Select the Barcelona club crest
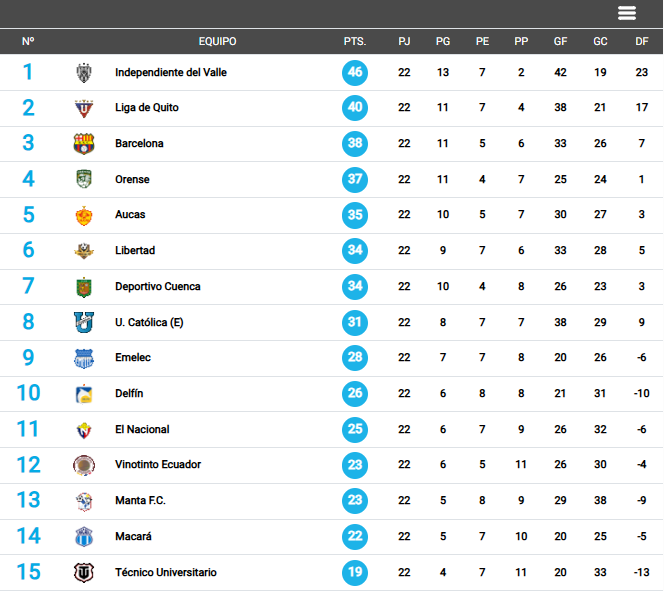The width and height of the screenshot is (664, 591). [84, 144]
